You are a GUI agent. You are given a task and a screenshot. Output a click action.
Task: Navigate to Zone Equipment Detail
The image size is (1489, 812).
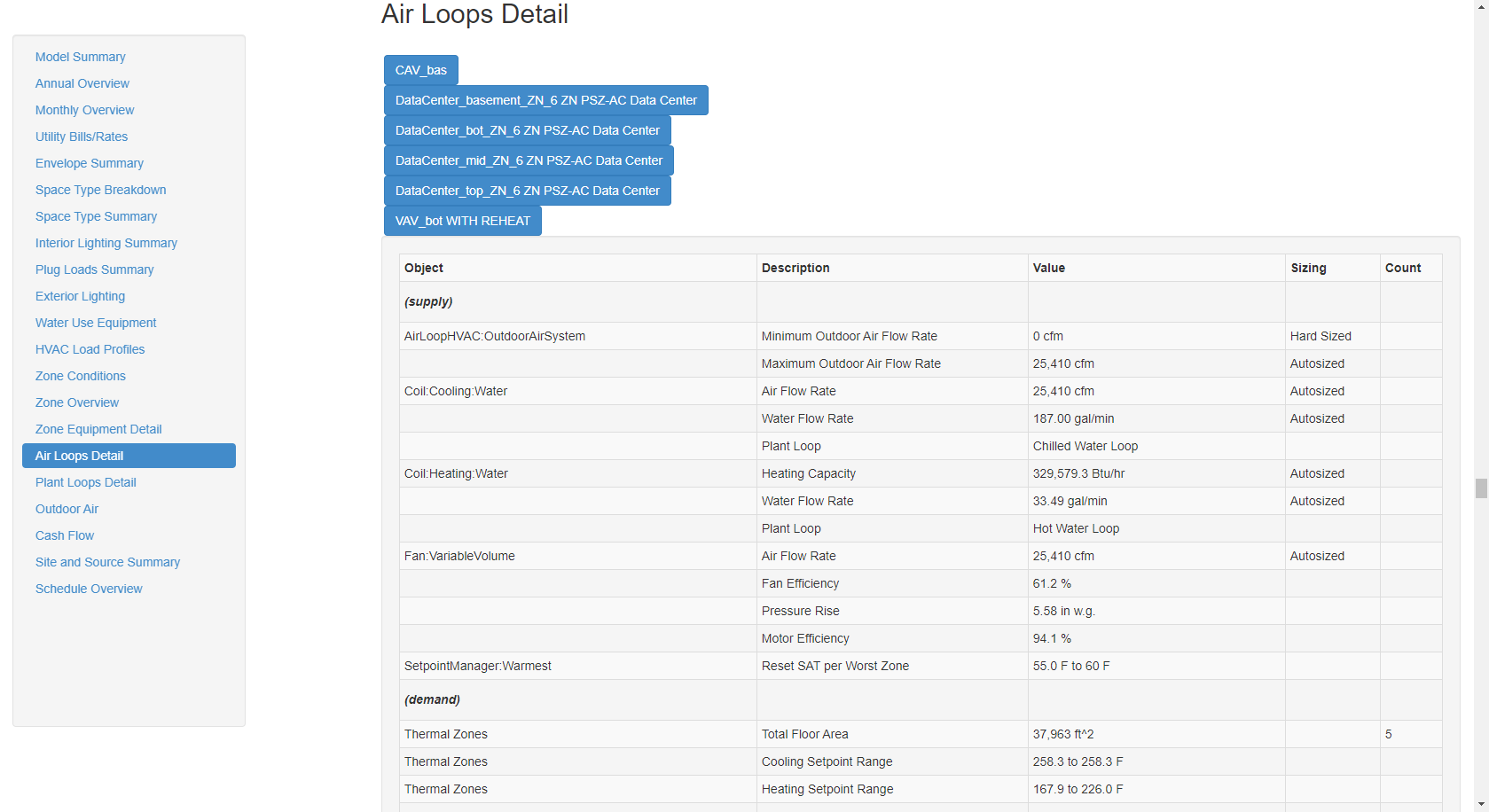click(98, 429)
